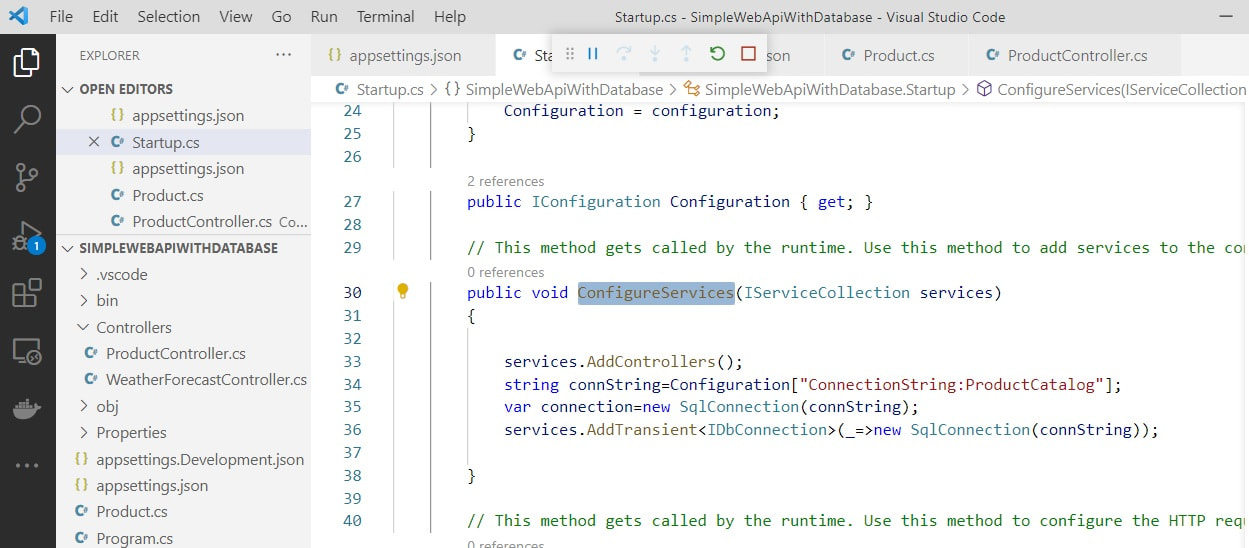Click the VS Code logo icon
The width and height of the screenshot is (1249, 548).
pyautogui.click(x=19, y=16)
